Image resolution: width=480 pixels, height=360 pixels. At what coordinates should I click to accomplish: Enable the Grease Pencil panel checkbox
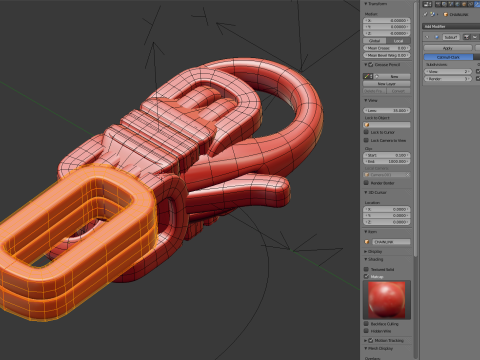pos(370,65)
